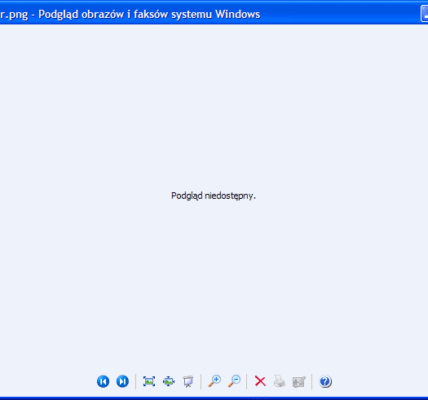Image resolution: width=428 pixels, height=400 pixels.
Task: Open the Help icon in the toolbar
Action: [x=325, y=381]
